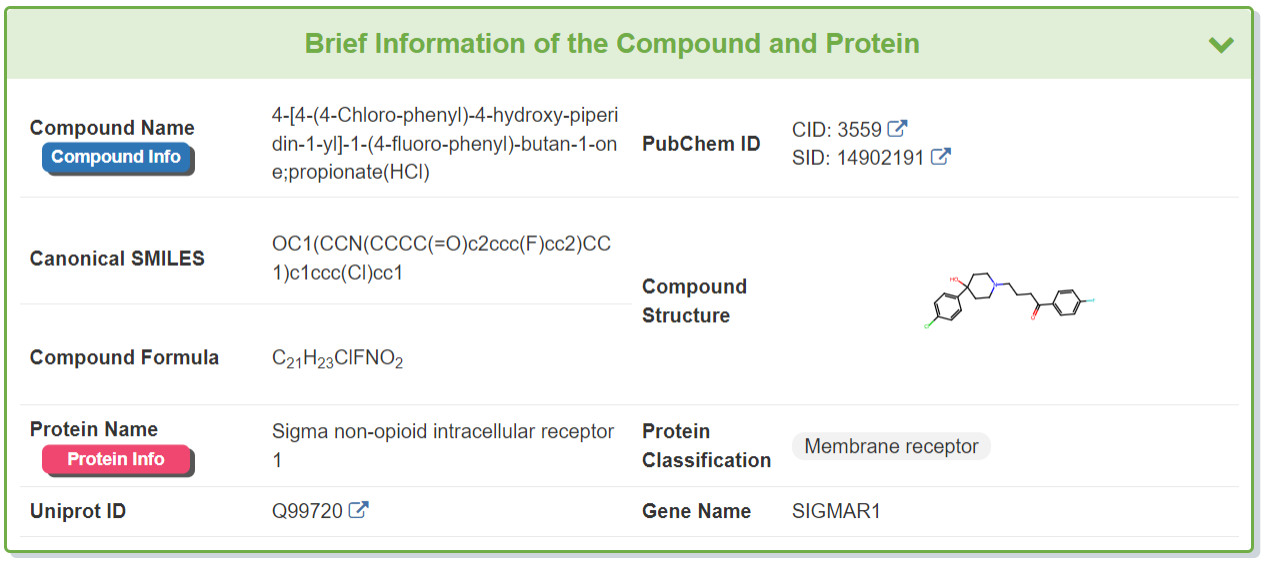This screenshot has width=1265, height=562.
Task: Click the Q99720 Uniprot ID value
Action: point(307,511)
